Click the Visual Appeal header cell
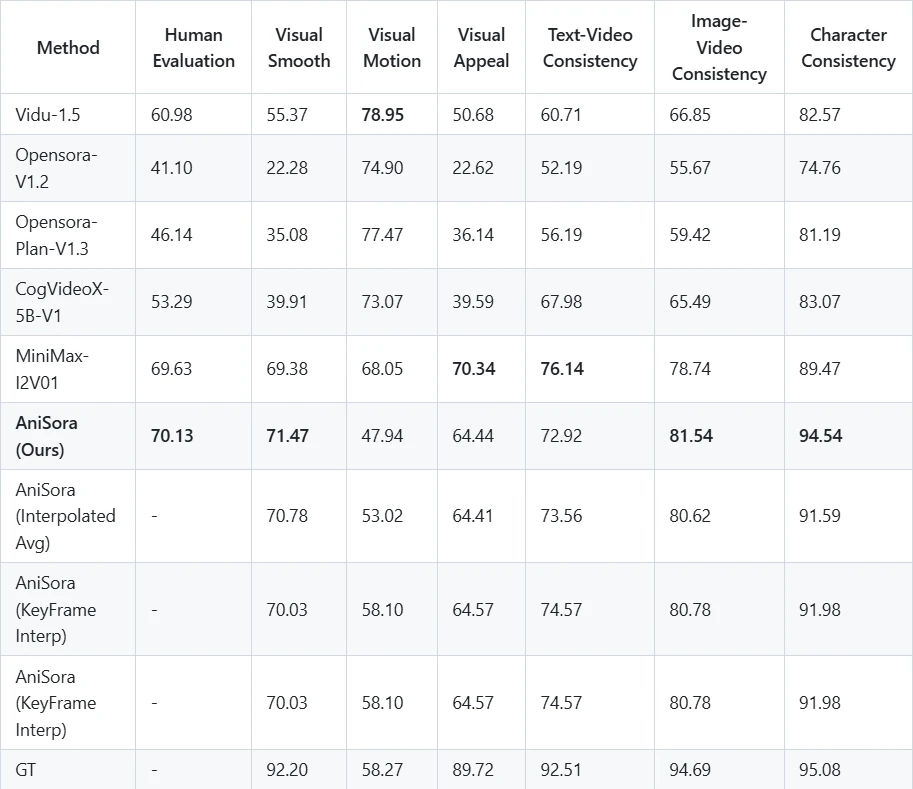The height and width of the screenshot is (789, 913). pos(482,47)
